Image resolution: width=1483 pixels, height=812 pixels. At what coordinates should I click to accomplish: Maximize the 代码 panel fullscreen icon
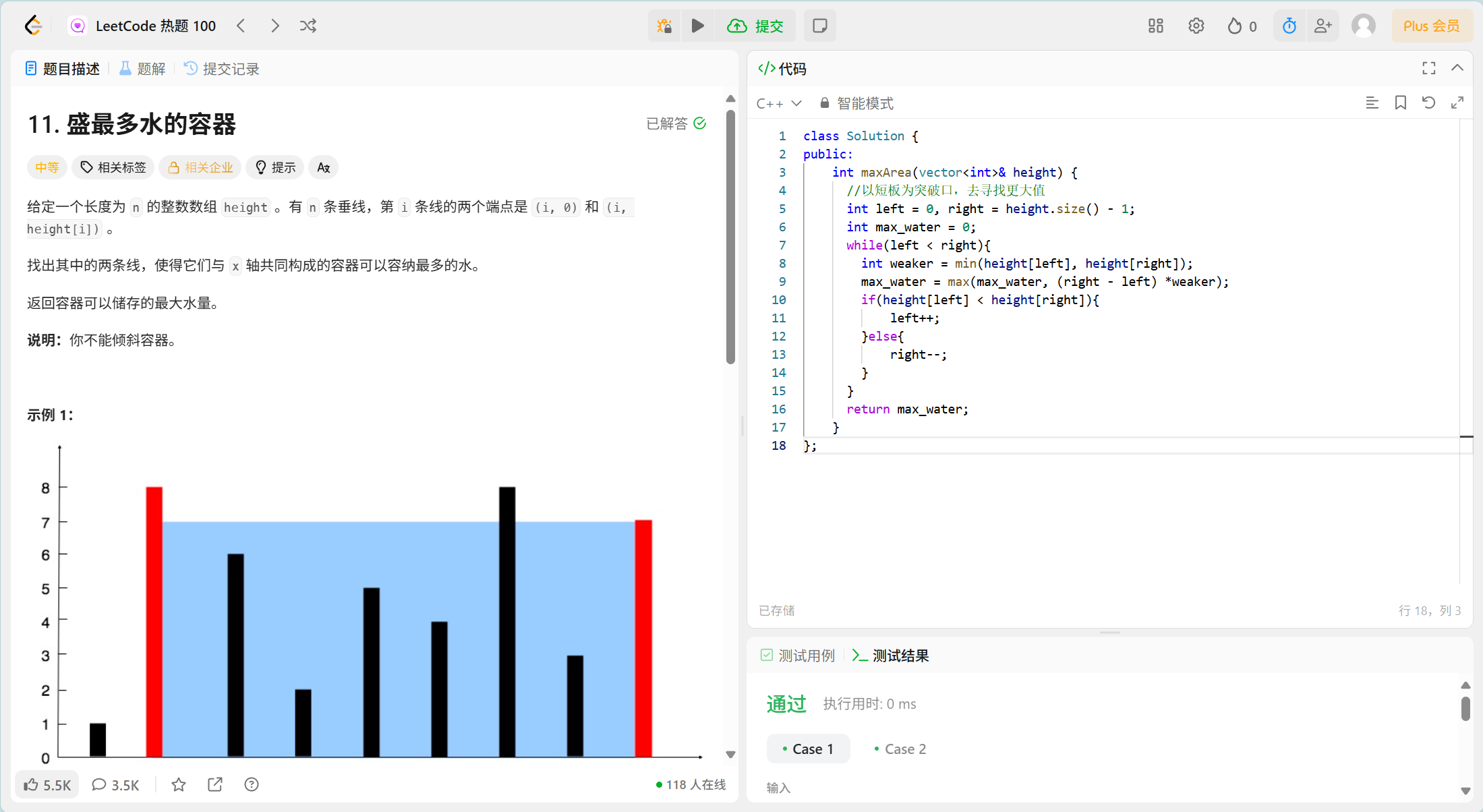1429,68
